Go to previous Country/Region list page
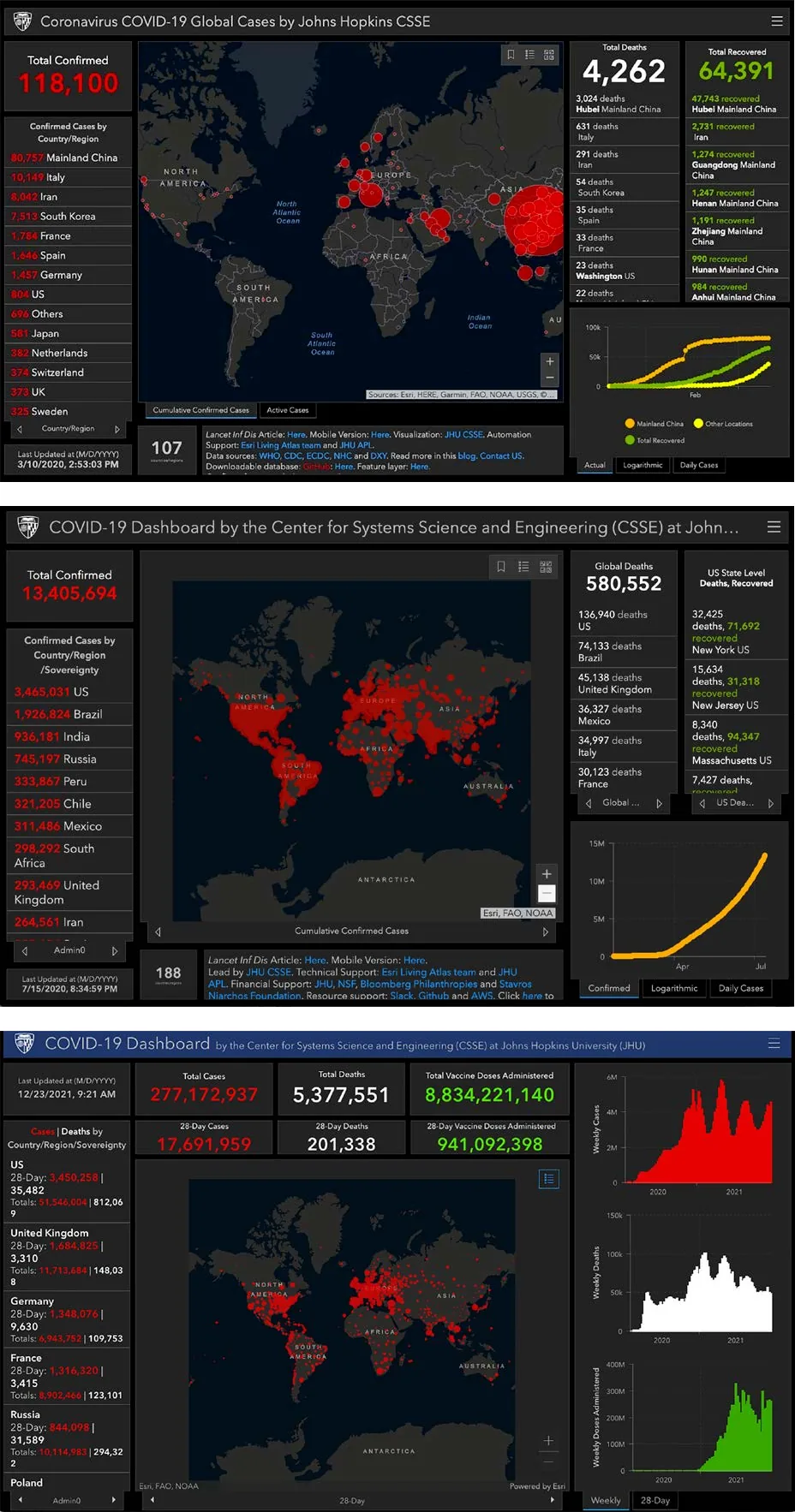The height and width of the screenshot is (1512, 795). 20,429
